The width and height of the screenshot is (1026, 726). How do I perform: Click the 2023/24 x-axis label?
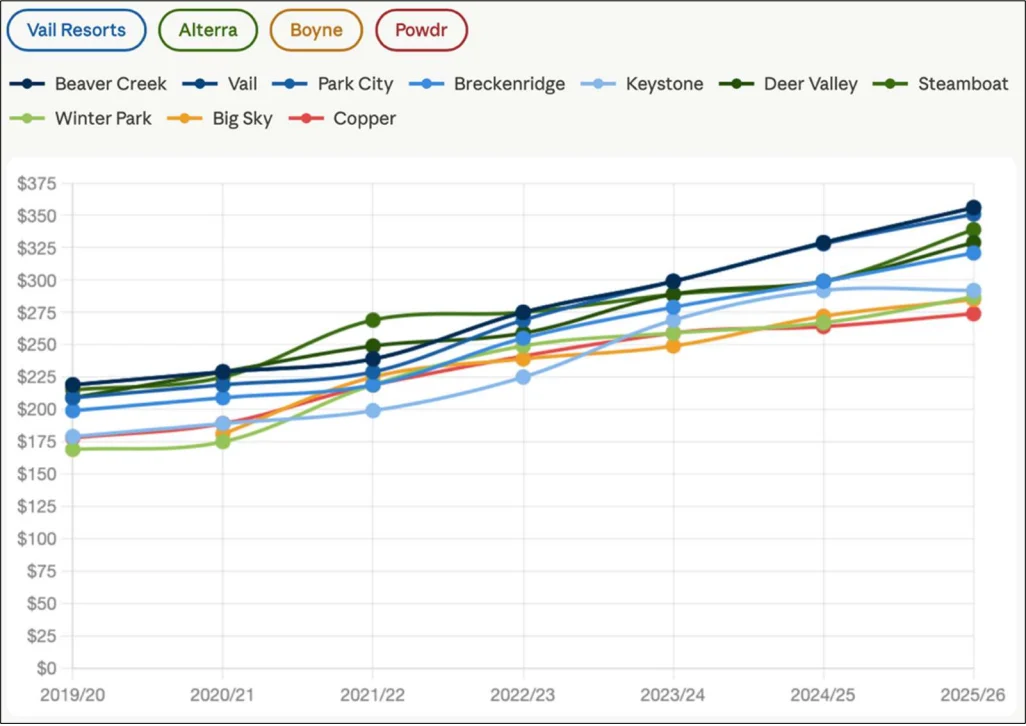pos(673,695)
